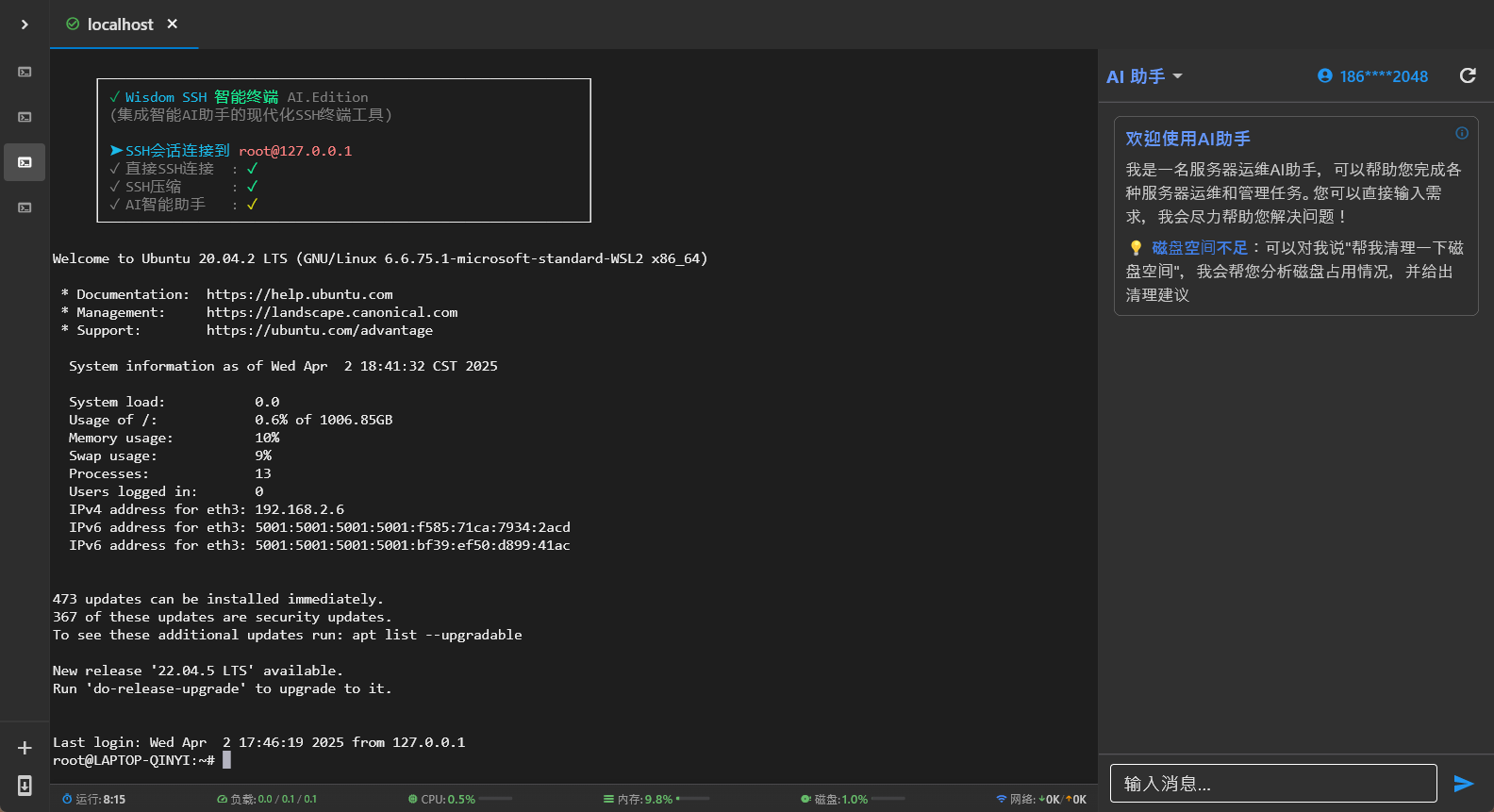Viewport: 1494px width, 812px height.
Task: Close the localhost tab
Action: 173,24
